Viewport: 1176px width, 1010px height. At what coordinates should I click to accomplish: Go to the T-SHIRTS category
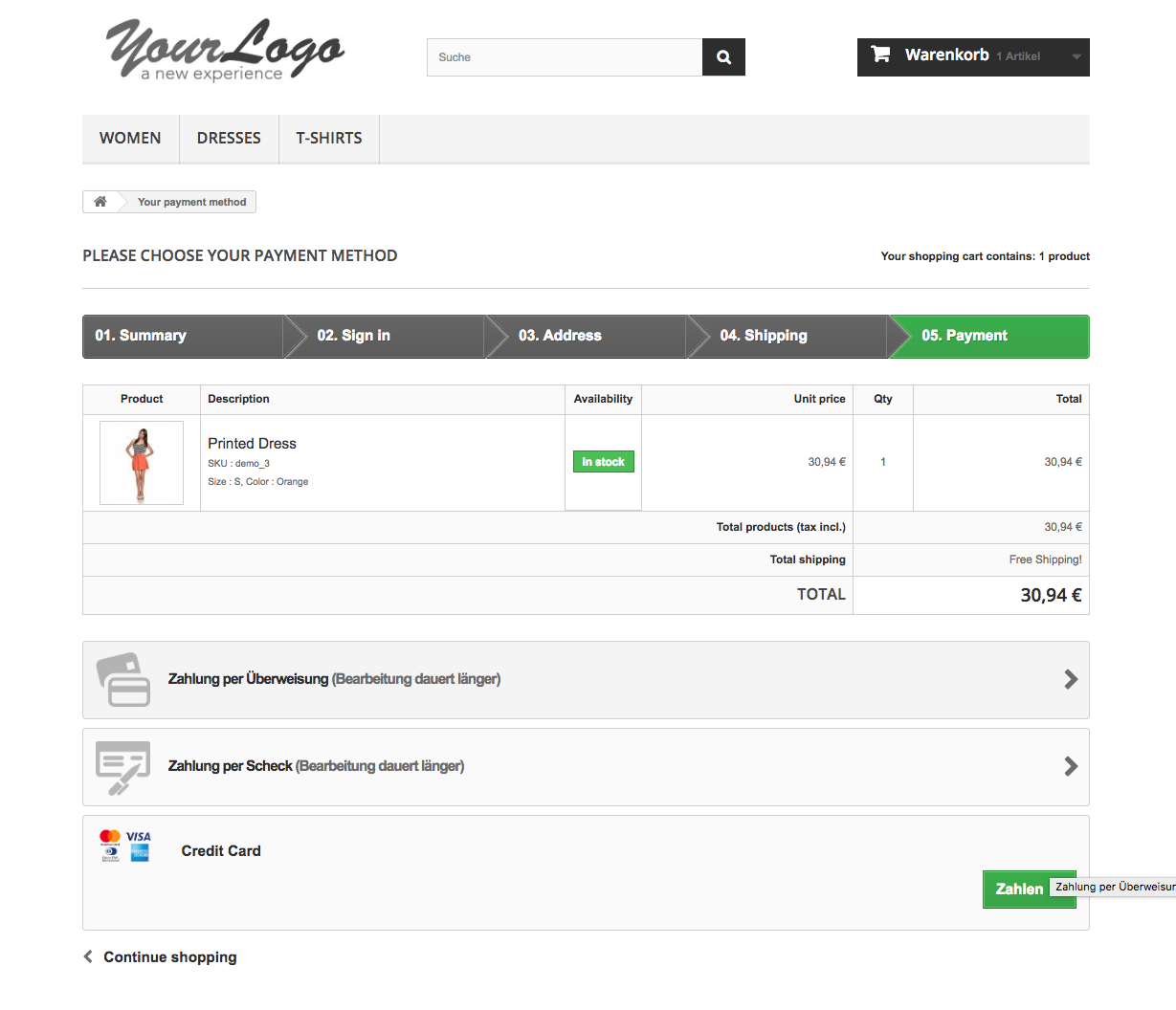click(x=328, y=139)
